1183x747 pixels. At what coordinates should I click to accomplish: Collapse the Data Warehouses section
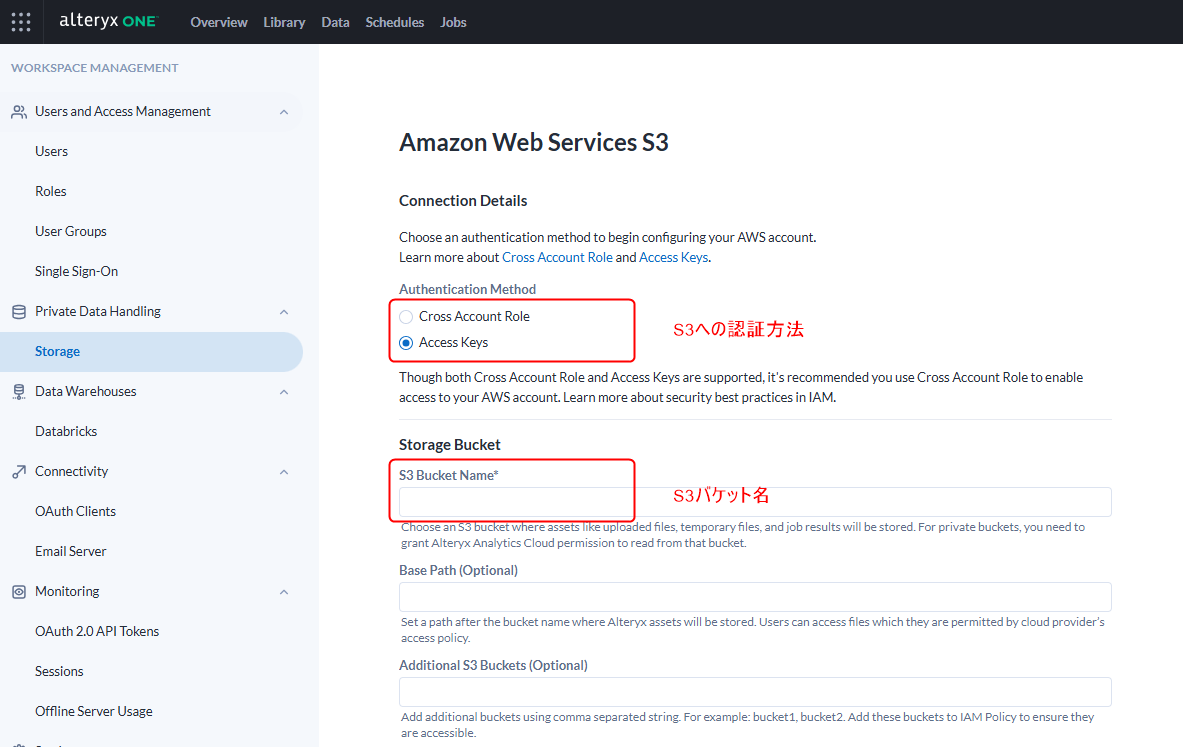[x=284, y=392]
